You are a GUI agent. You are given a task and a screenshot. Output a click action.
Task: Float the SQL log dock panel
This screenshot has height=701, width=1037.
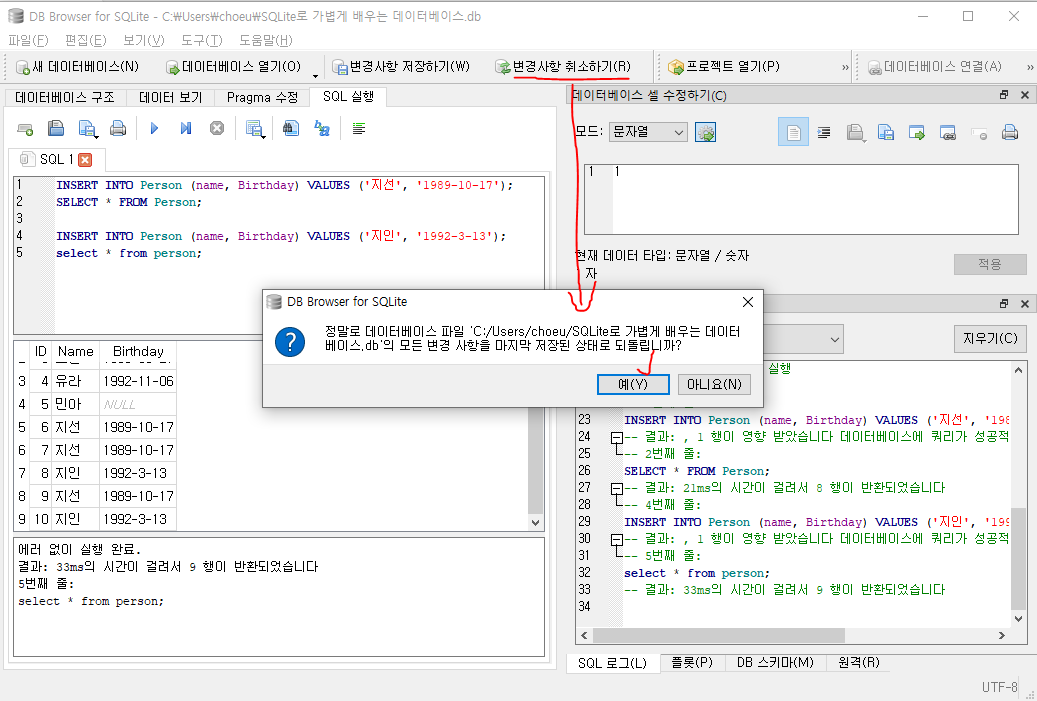pyautogui.click(x=1004, y=304)
